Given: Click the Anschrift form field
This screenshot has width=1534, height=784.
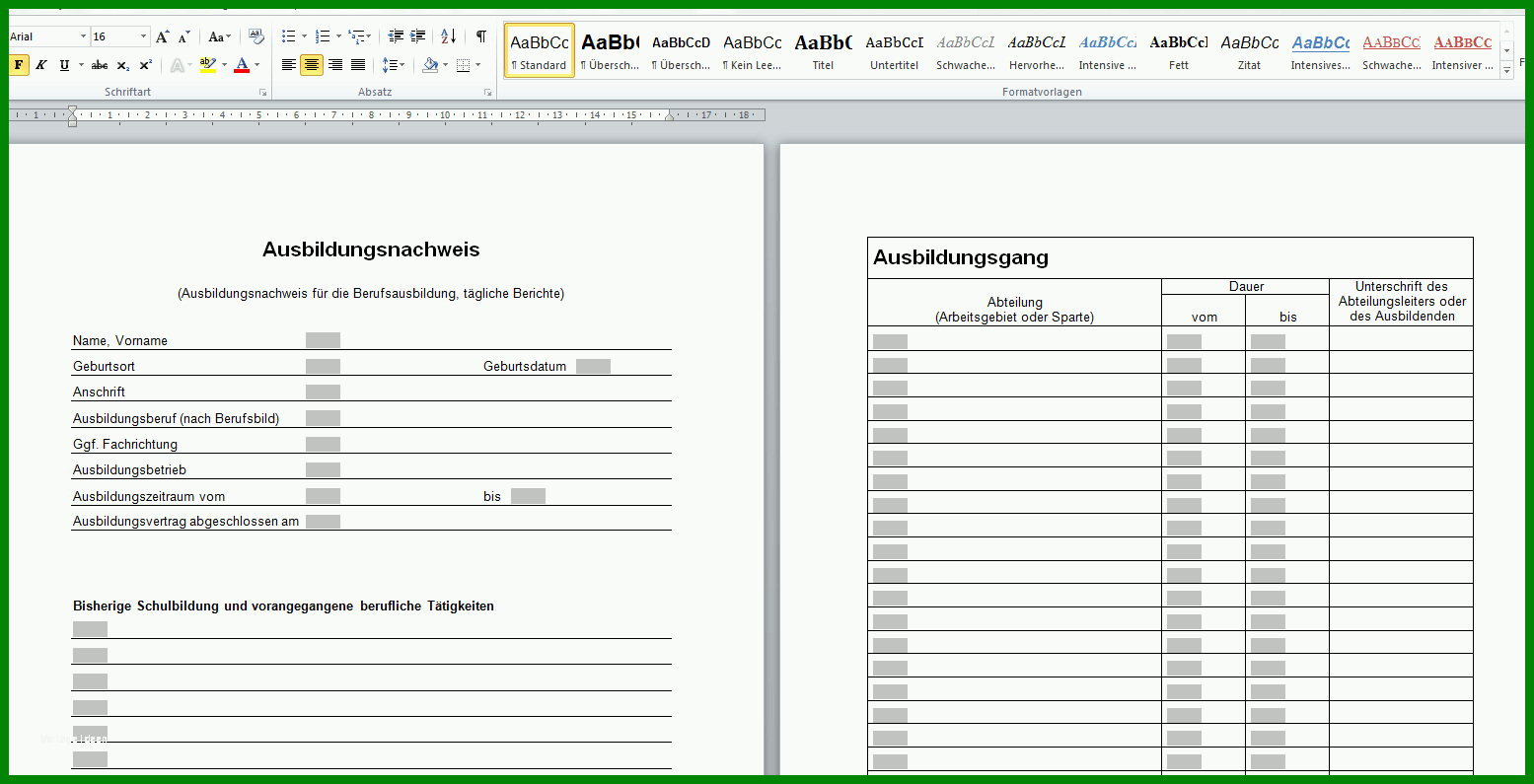Looking at the screenshot, I should (x=323, y=392).
